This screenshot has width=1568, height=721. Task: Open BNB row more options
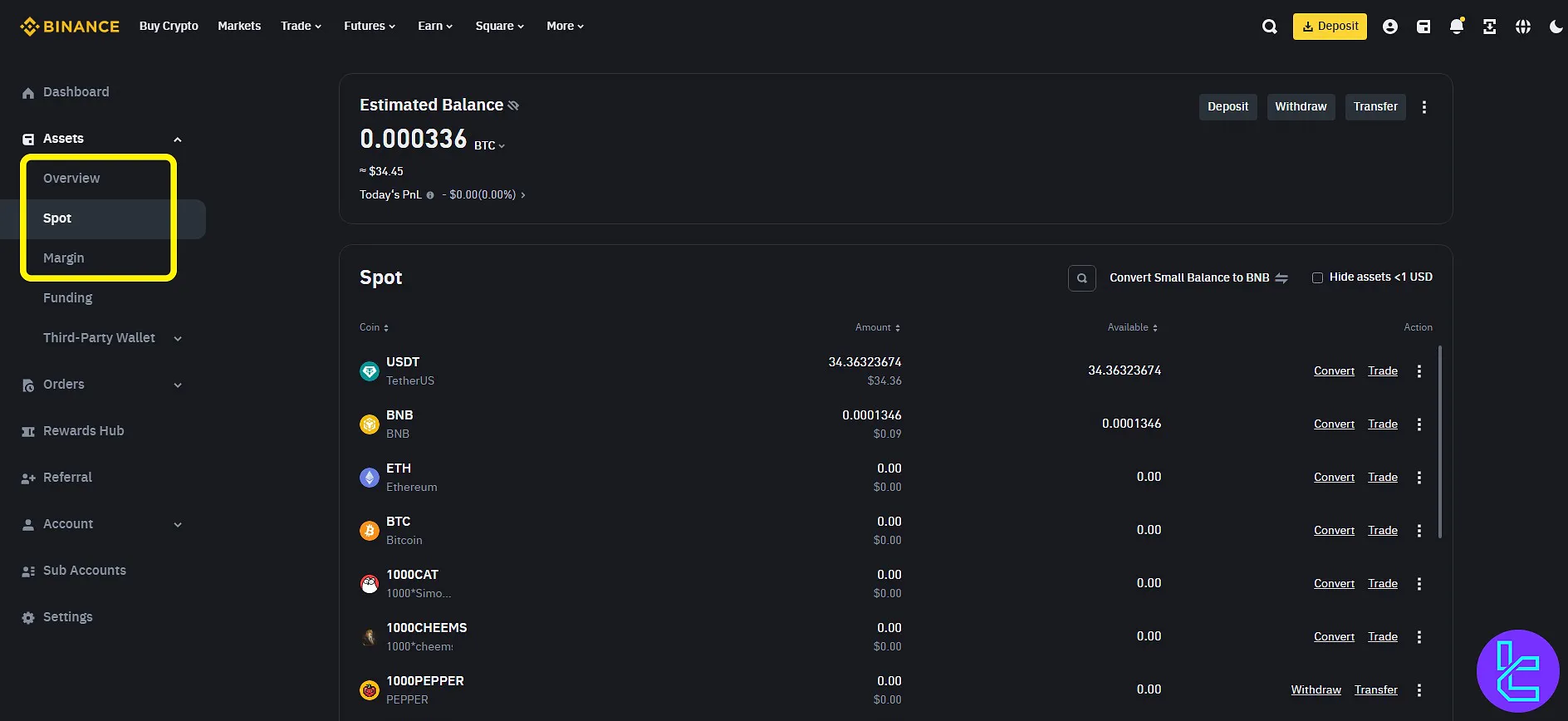coord(1419,424)
